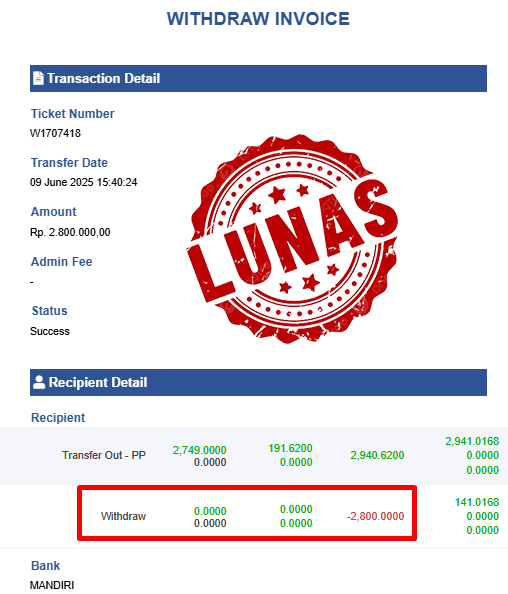Click the value 2,940.6200
Image resolution: width=508 pixels, height=594 pixels.
coord(377,455)
